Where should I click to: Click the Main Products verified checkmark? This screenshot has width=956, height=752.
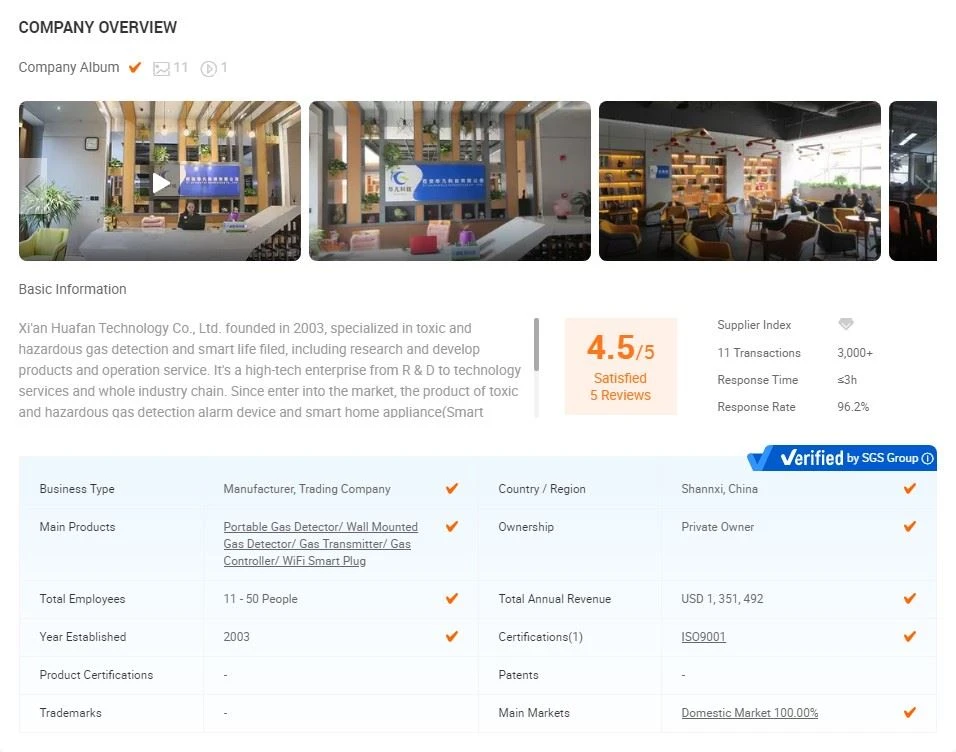tap(452, 526)
